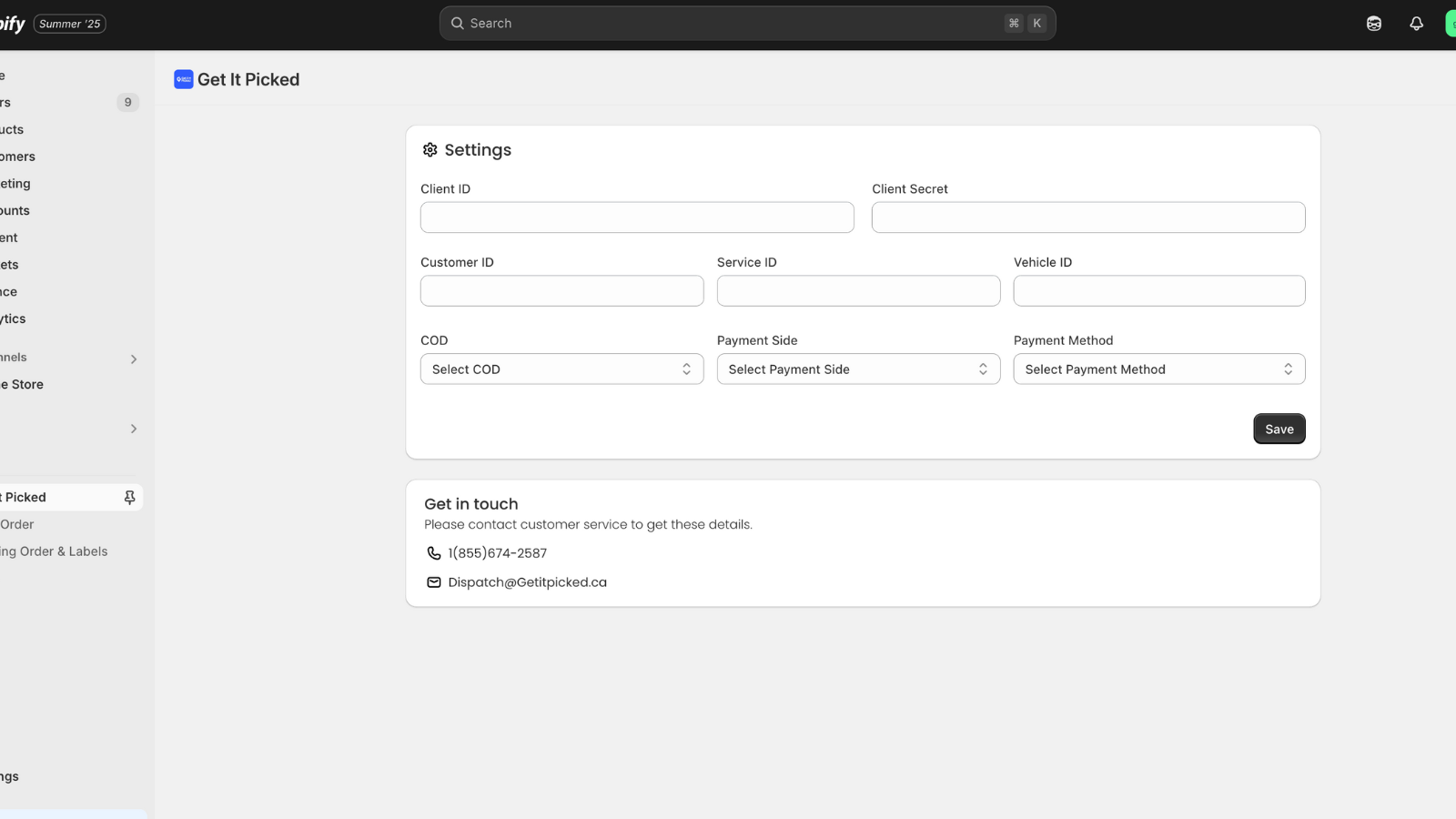Click the notification bell icon

coord(1416,24)
